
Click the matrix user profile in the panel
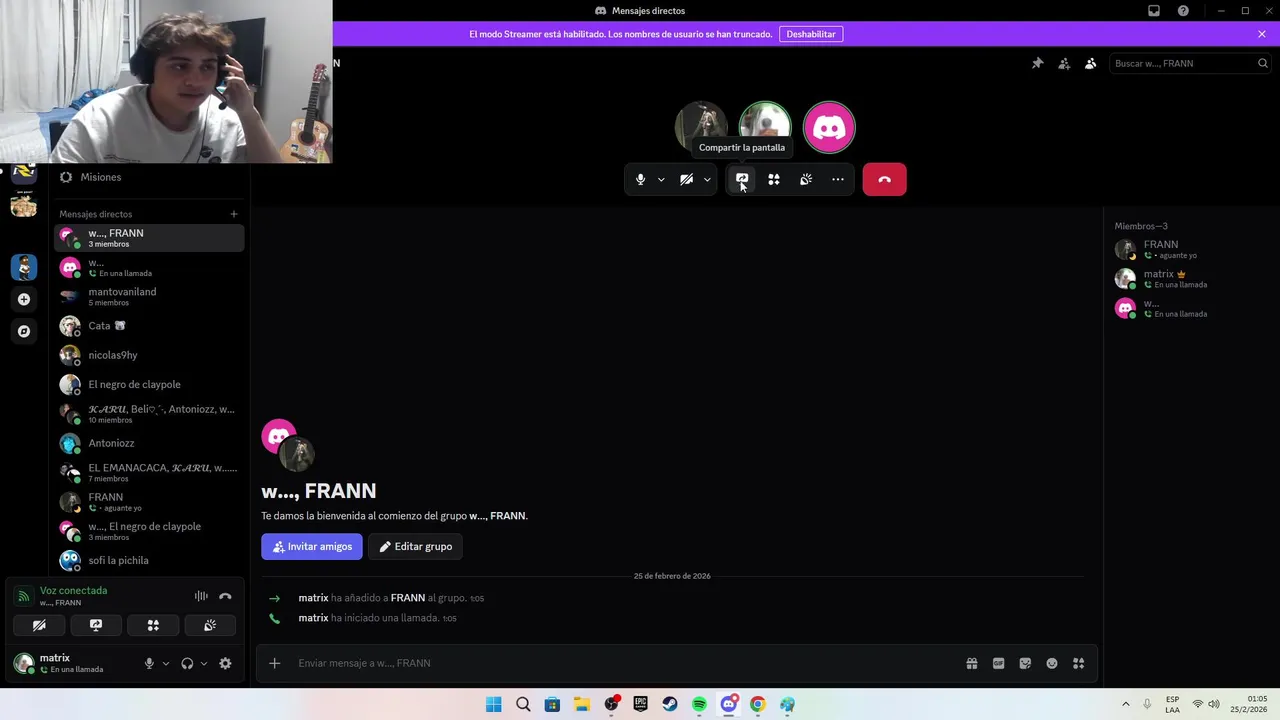[x=70, y=663]
